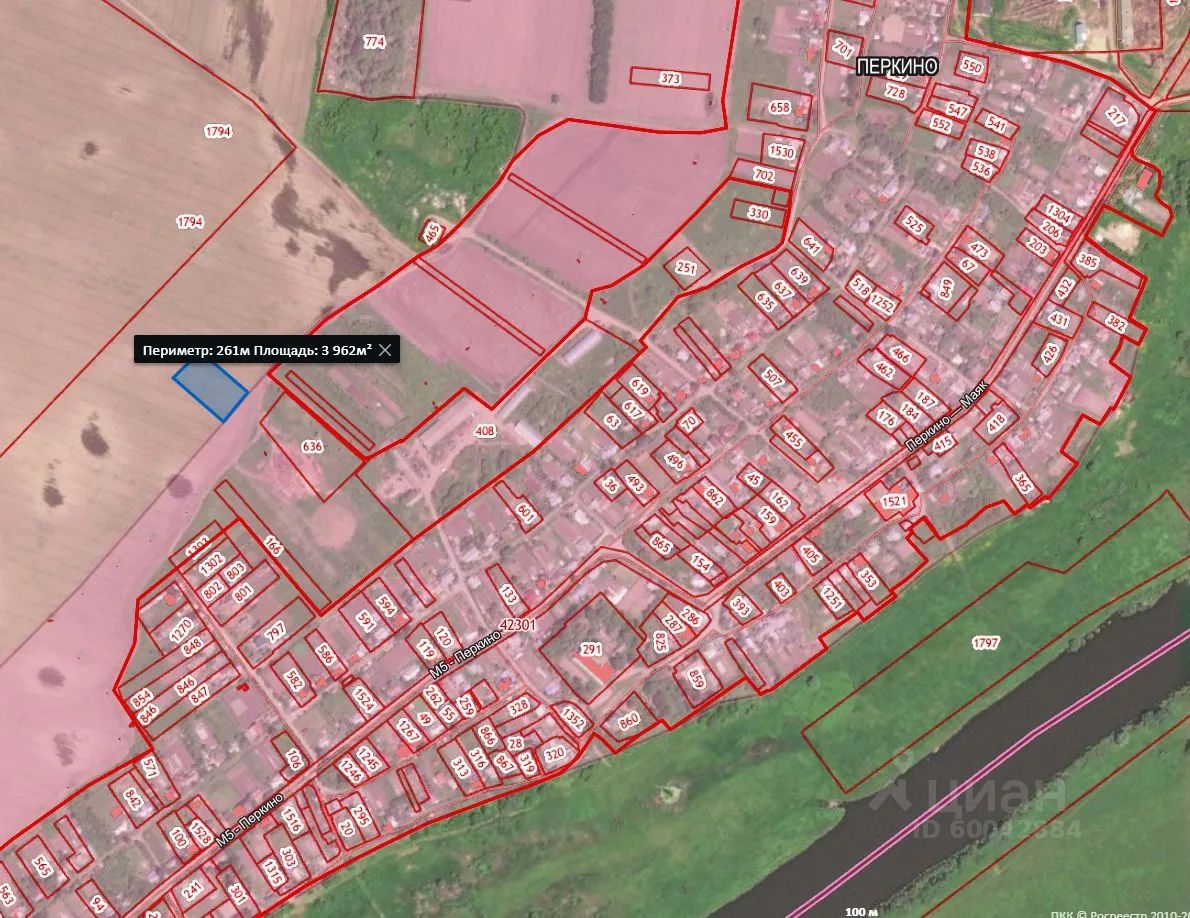
Task: Select parcel labeled 393
Action: (x=741, y=606)
